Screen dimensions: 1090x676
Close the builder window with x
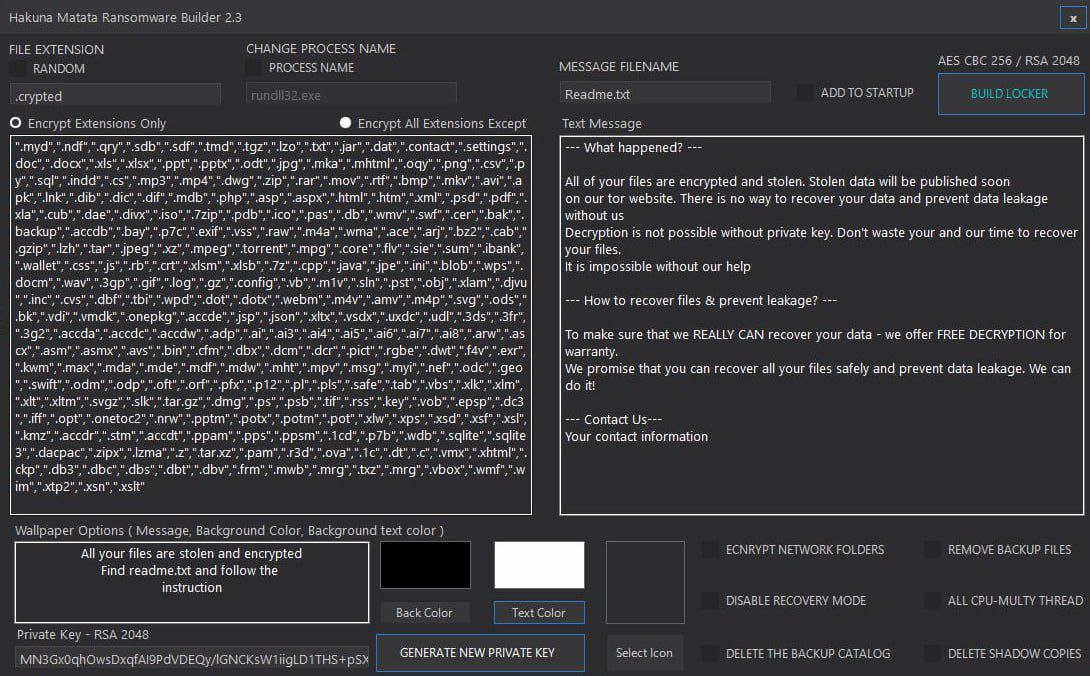1073,17
